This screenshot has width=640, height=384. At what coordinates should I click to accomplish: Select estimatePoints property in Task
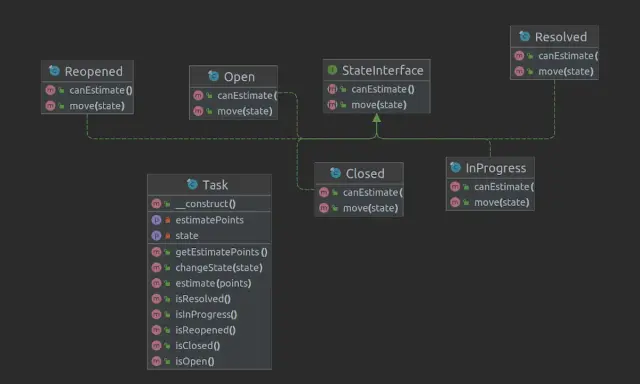click(209, 220)
